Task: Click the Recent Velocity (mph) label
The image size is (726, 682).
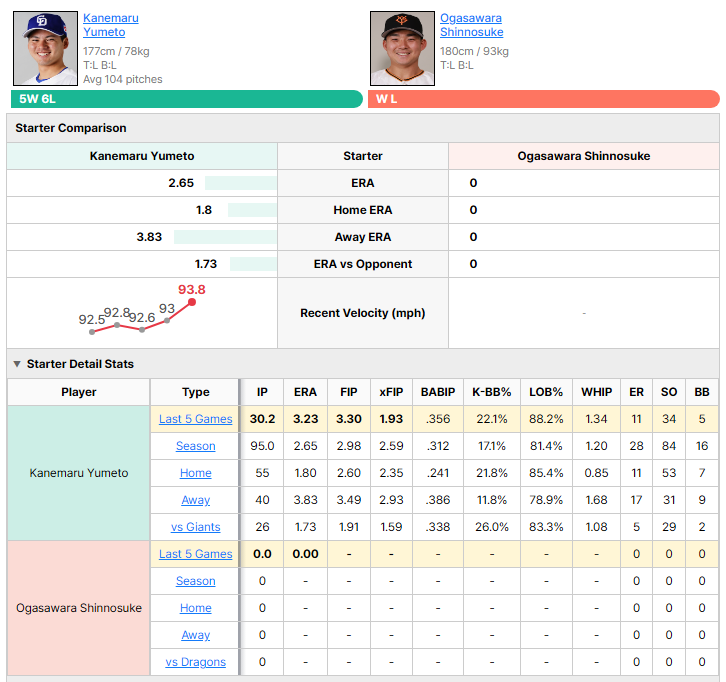Action: click(x=363, y=313)
